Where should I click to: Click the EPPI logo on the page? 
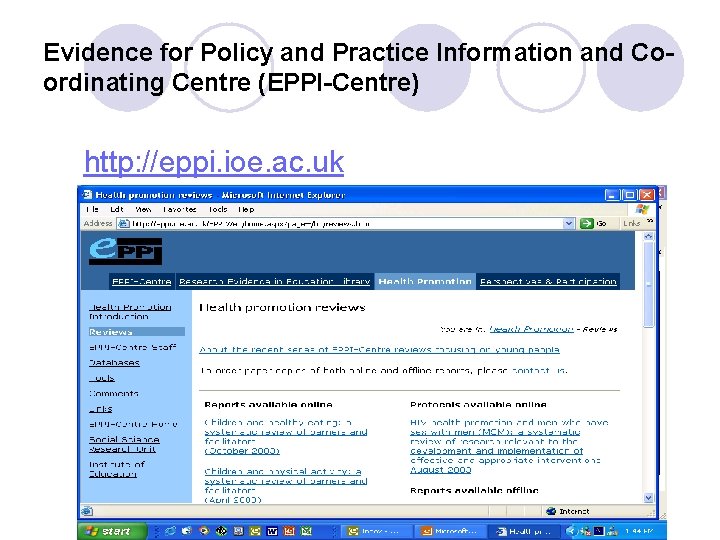(125, 251)
